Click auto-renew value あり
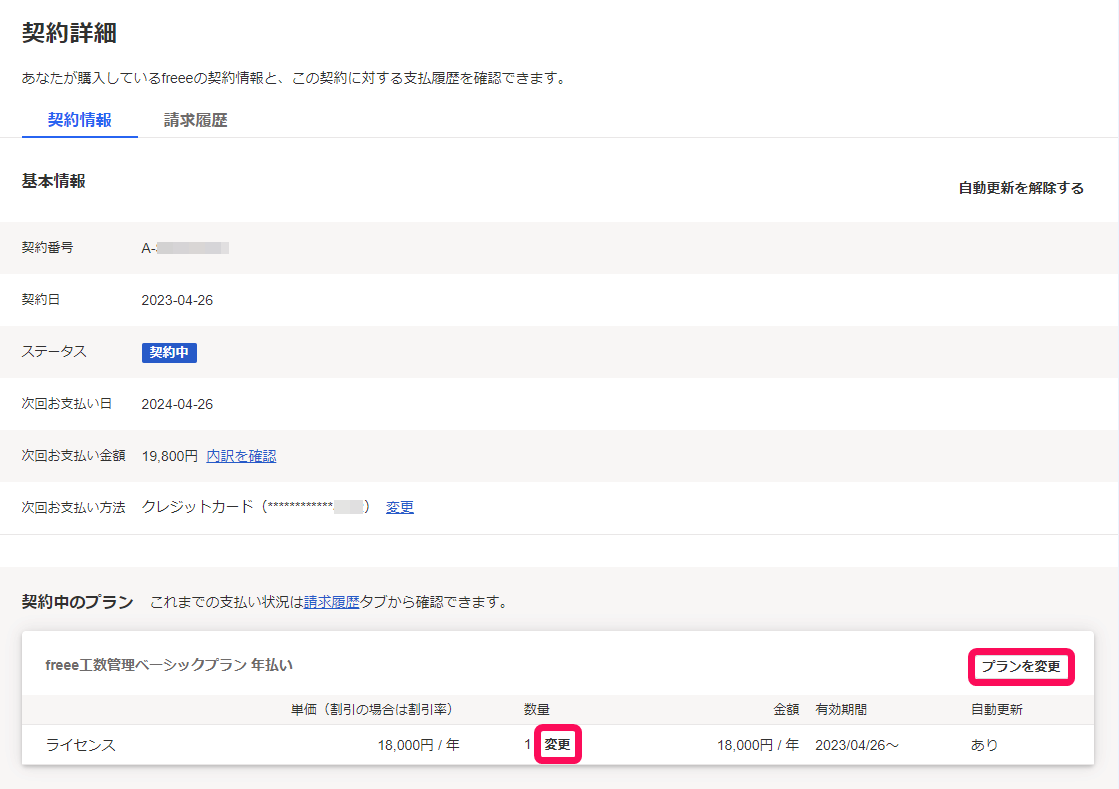 pos(984,745)
